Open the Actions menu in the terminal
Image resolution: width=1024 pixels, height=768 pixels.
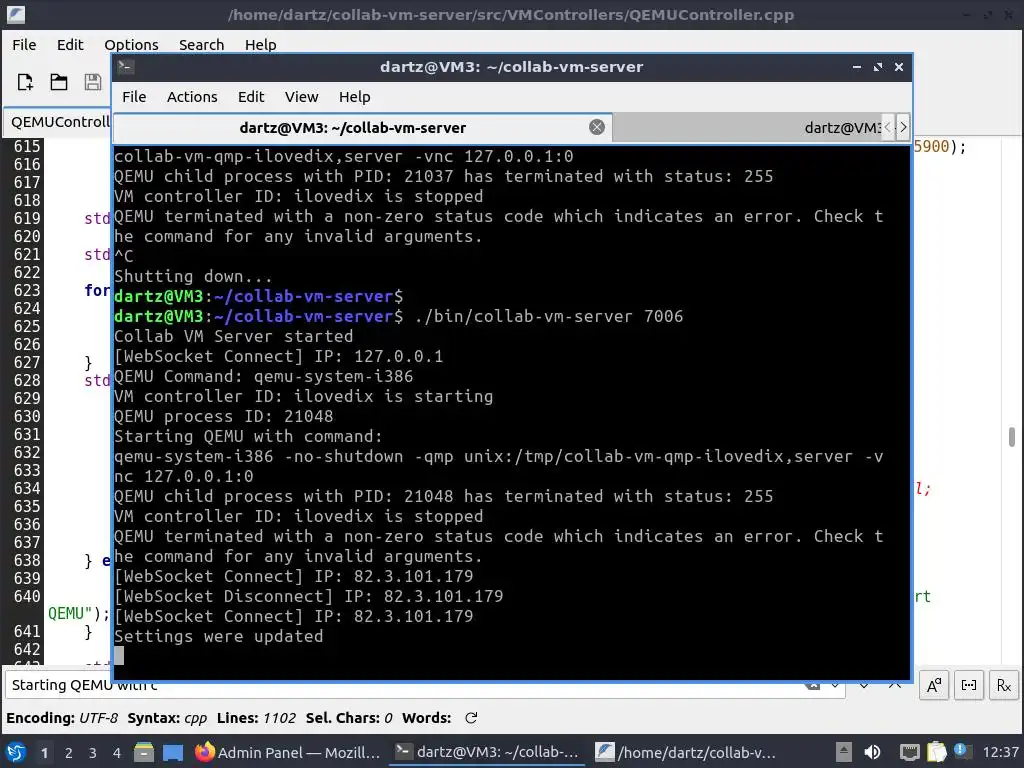pyautogui.click(x=192, y=97)
